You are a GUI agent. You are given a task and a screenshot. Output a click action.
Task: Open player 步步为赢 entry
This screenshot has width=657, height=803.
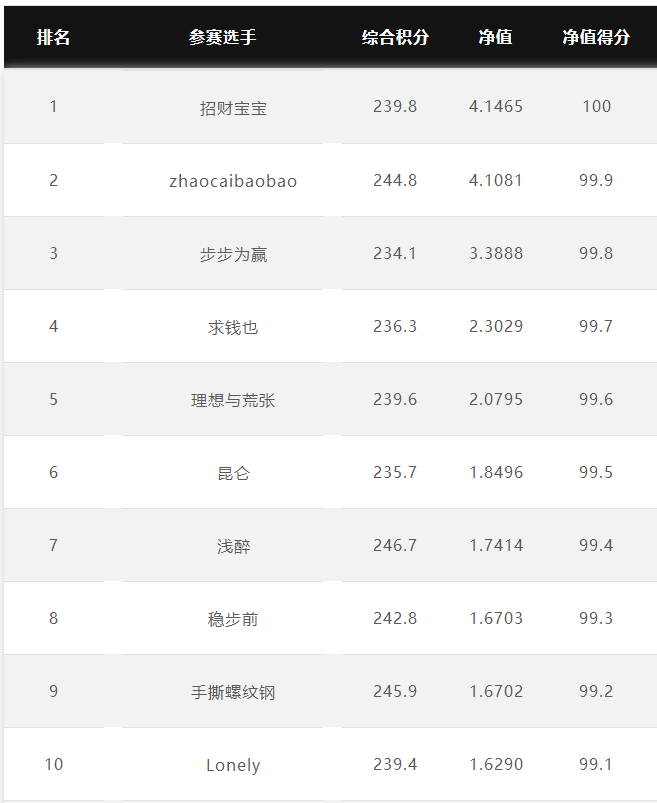233,254
